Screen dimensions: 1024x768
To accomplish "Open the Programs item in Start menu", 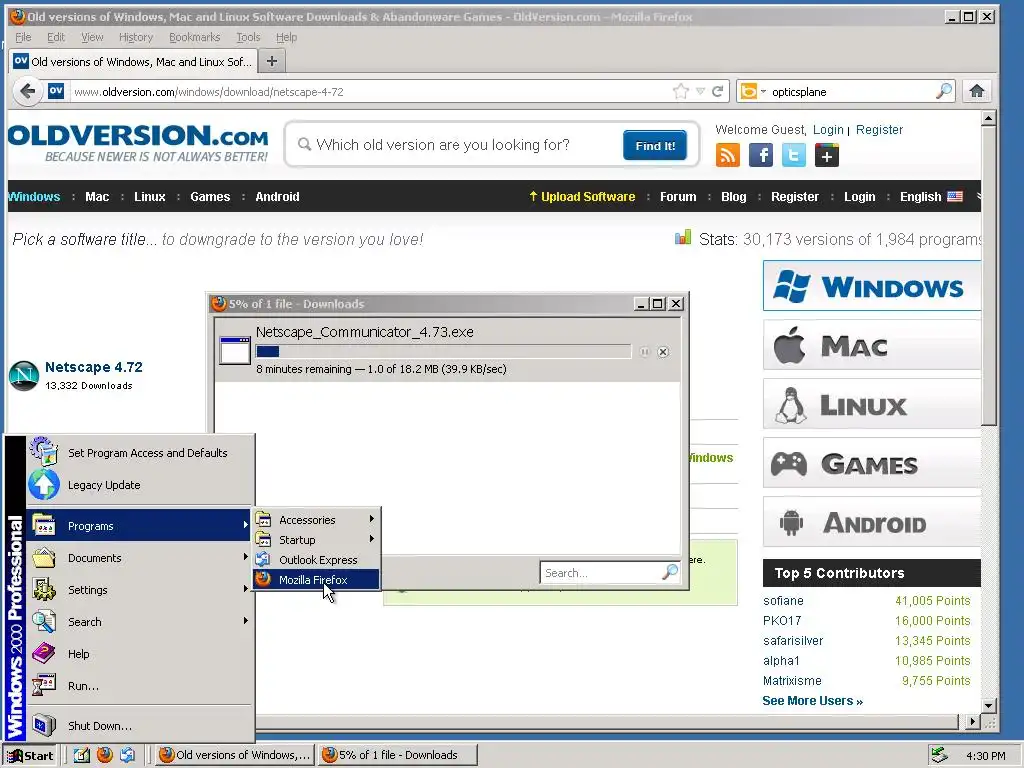I will click(x=140, y=526).
